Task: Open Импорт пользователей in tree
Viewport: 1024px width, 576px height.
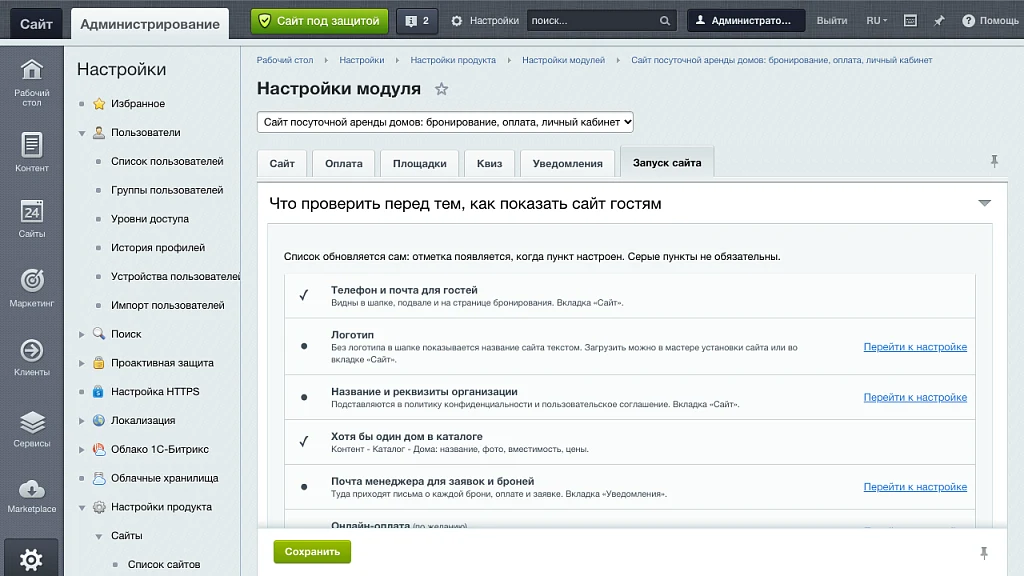Action: tap(168, 305)
